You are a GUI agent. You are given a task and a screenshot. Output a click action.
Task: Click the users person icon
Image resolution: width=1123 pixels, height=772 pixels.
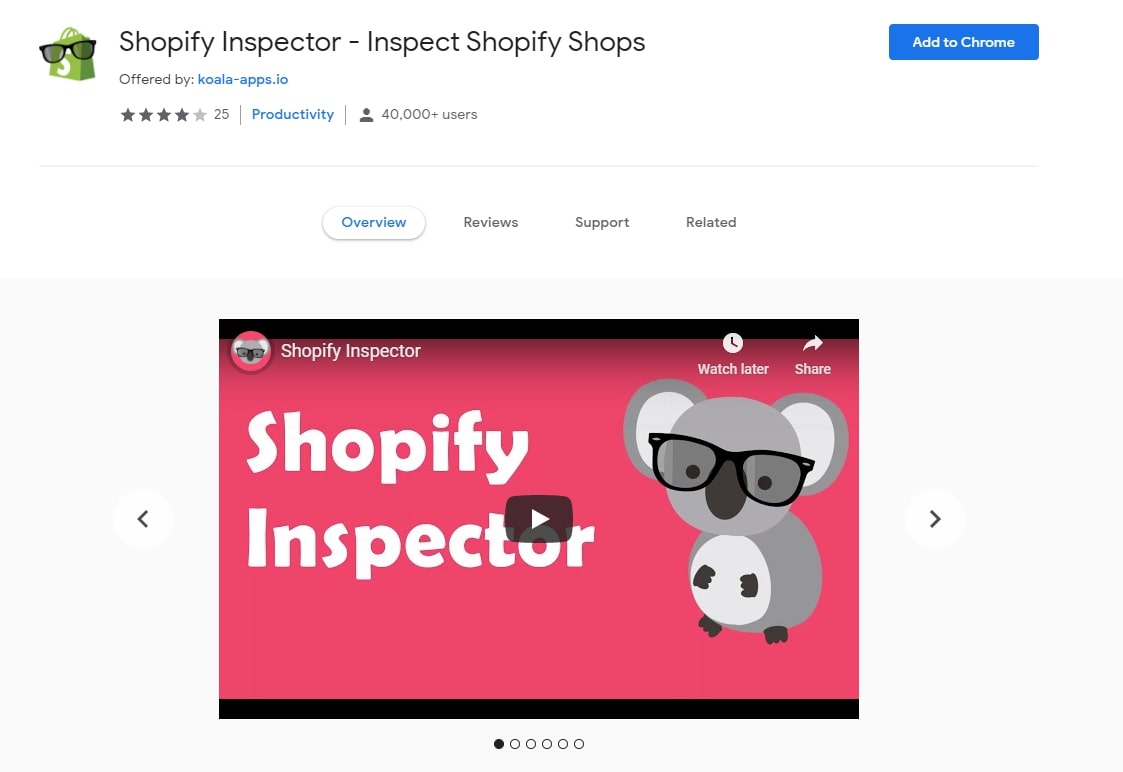[x=366, y=115]
